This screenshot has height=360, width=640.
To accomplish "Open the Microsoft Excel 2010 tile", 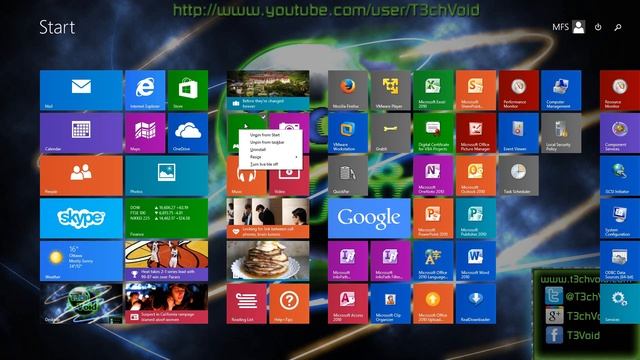I will point(433,90).
